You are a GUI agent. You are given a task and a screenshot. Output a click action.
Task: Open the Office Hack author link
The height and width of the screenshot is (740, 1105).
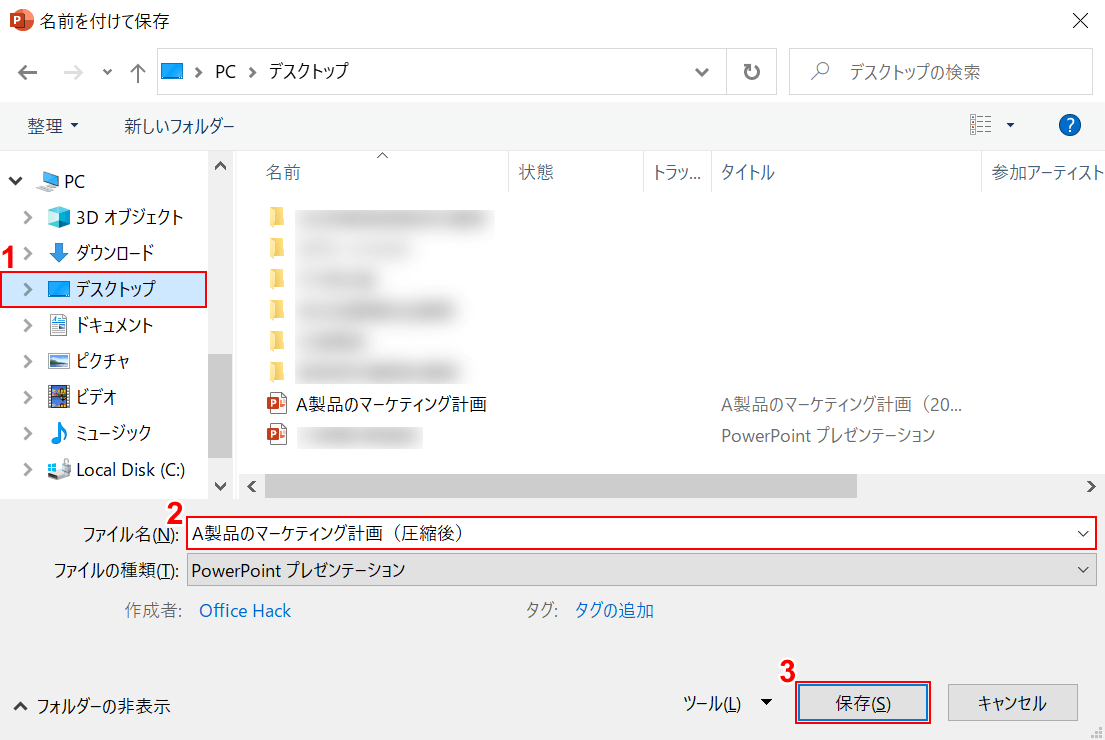(244, 610)
